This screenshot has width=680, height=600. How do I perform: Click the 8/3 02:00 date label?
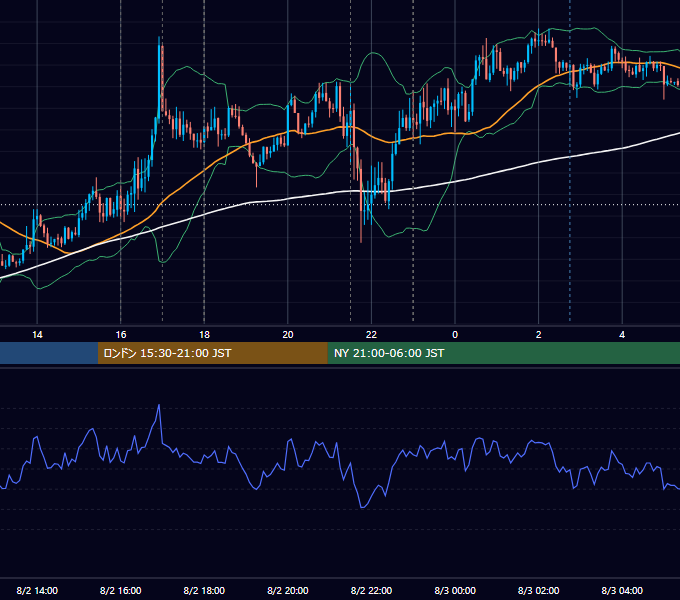(x=539, y=590)
